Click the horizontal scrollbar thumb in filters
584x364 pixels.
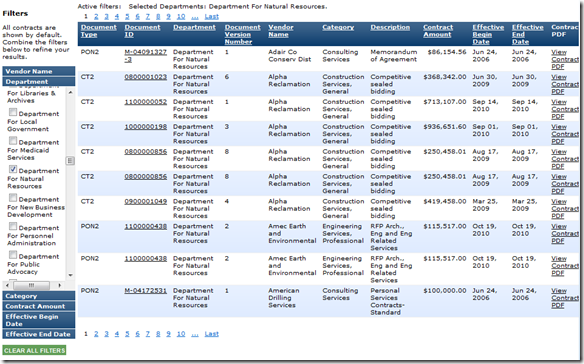[31, 285]
